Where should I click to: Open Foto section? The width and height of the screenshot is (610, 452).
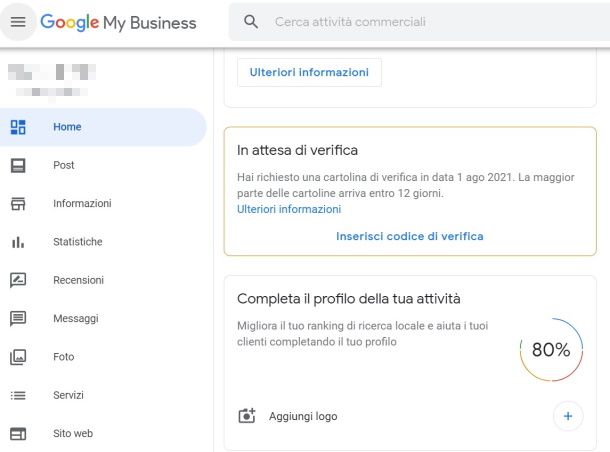[x=103, y=357]
